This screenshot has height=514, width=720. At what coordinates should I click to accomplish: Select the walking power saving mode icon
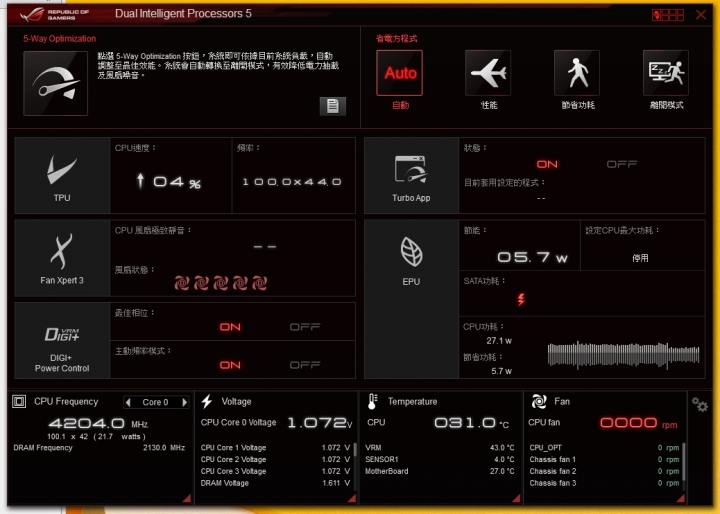click(577, 73)
